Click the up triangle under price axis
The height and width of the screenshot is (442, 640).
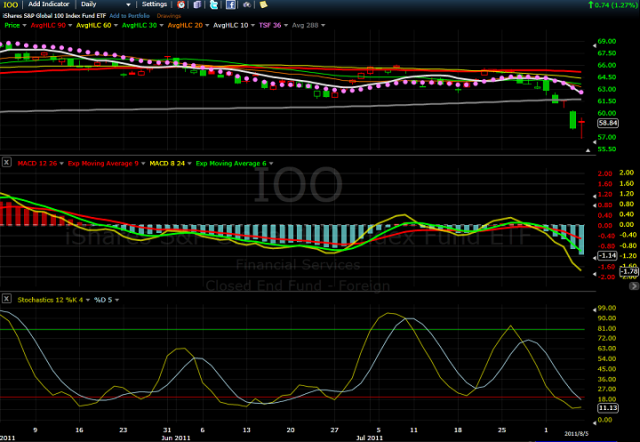588,150
